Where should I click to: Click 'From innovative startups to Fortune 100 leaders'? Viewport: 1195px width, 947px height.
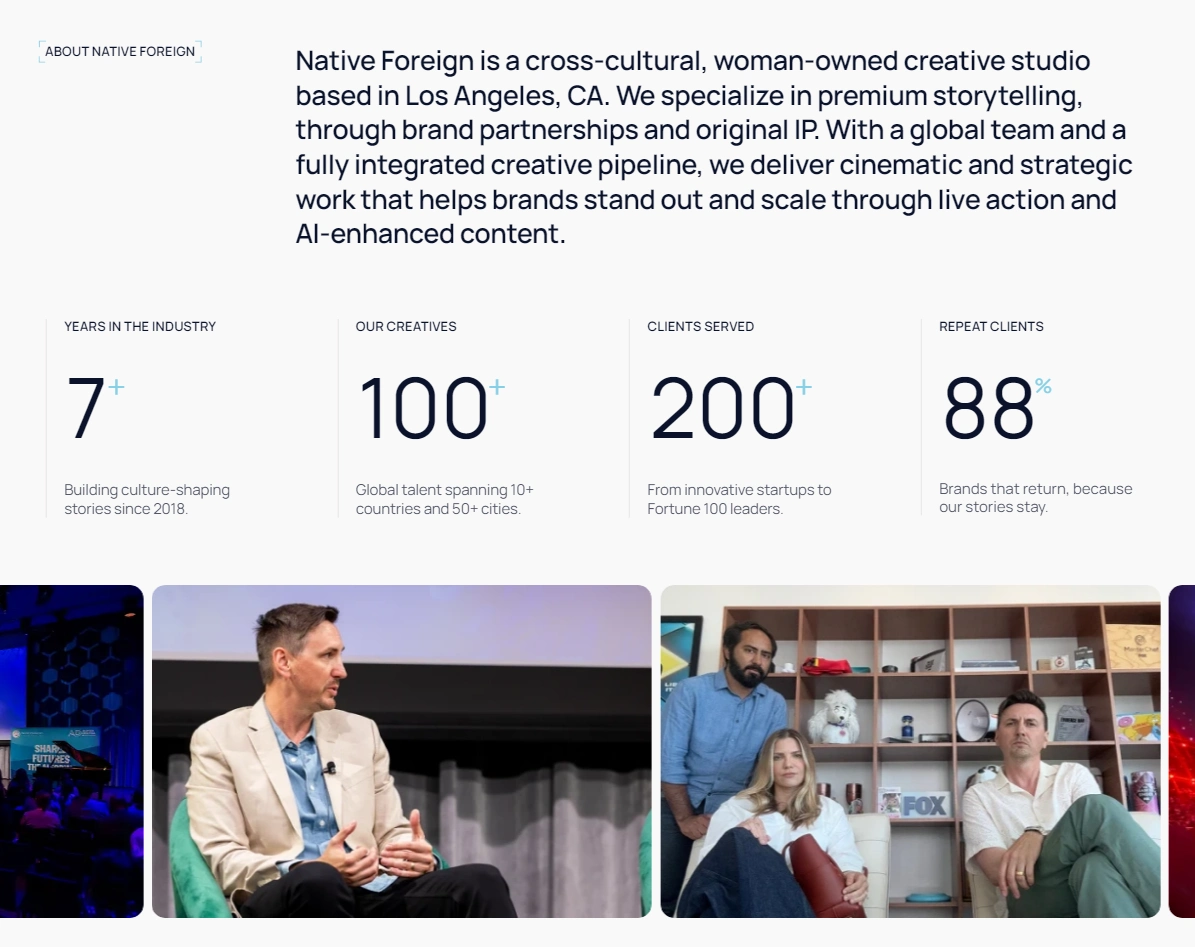coord(739,499)
